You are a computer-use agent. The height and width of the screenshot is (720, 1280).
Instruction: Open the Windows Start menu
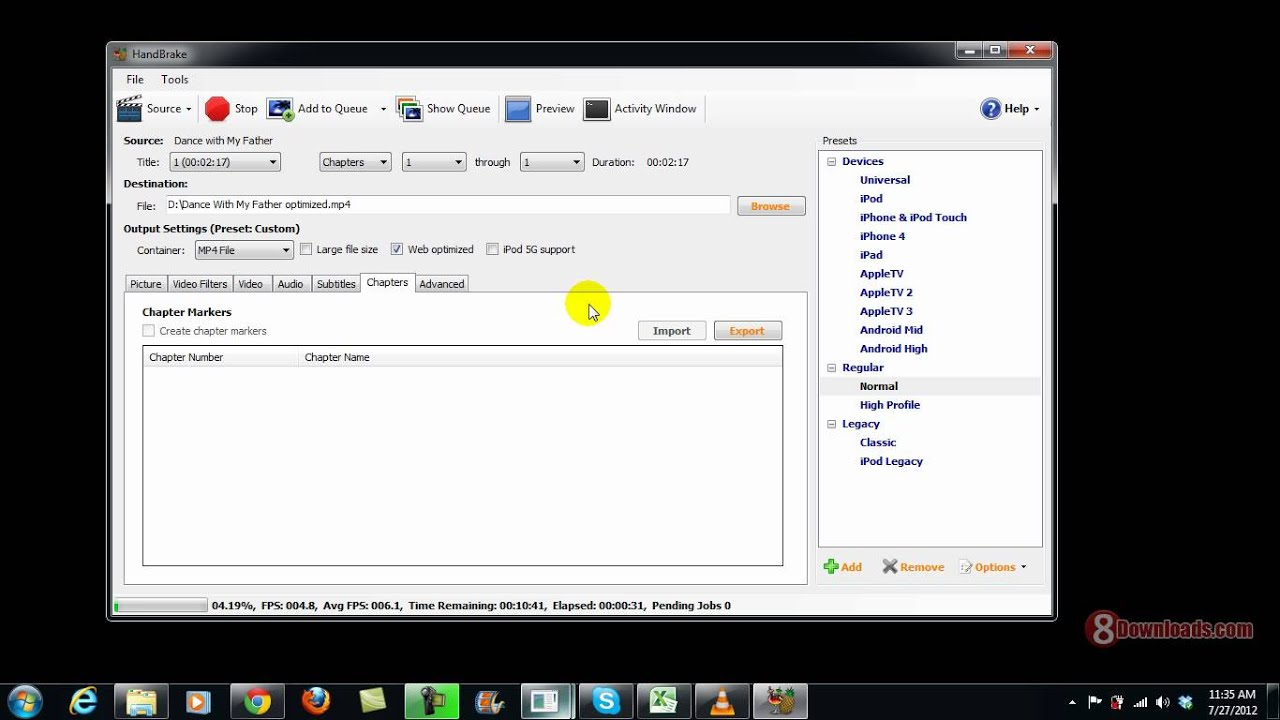[24, 702]
